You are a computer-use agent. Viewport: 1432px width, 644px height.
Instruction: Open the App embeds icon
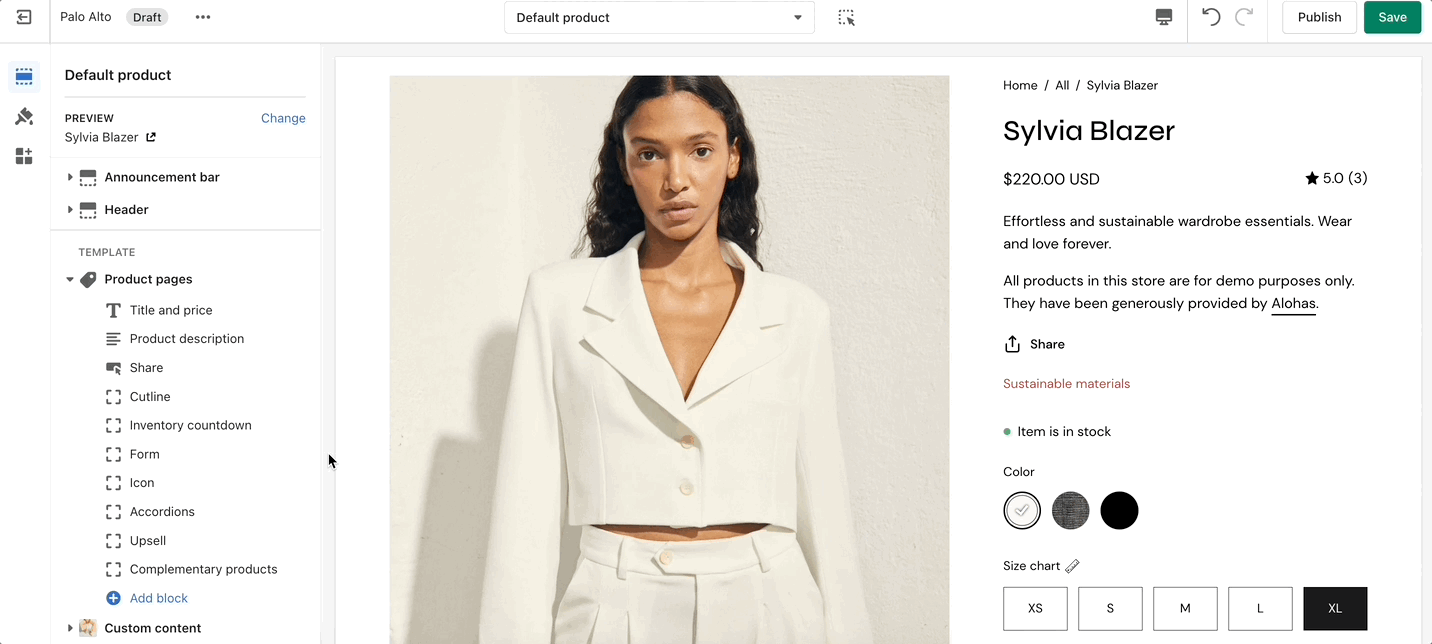pos(24,156)
